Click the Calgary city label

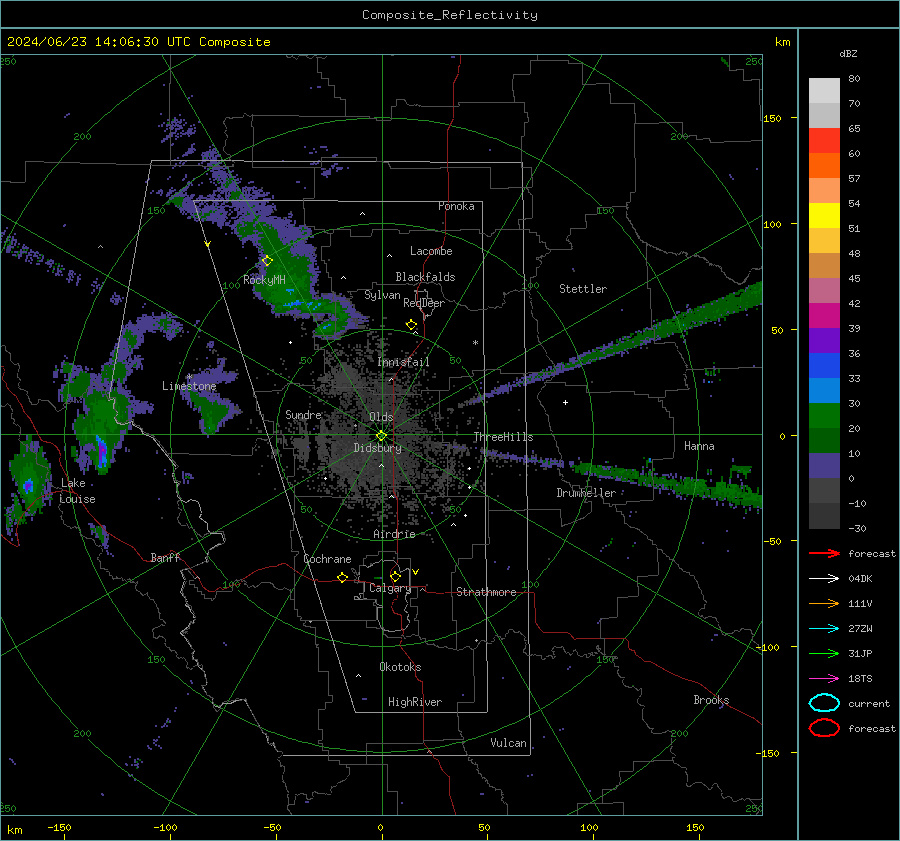(x=390, y=588)
